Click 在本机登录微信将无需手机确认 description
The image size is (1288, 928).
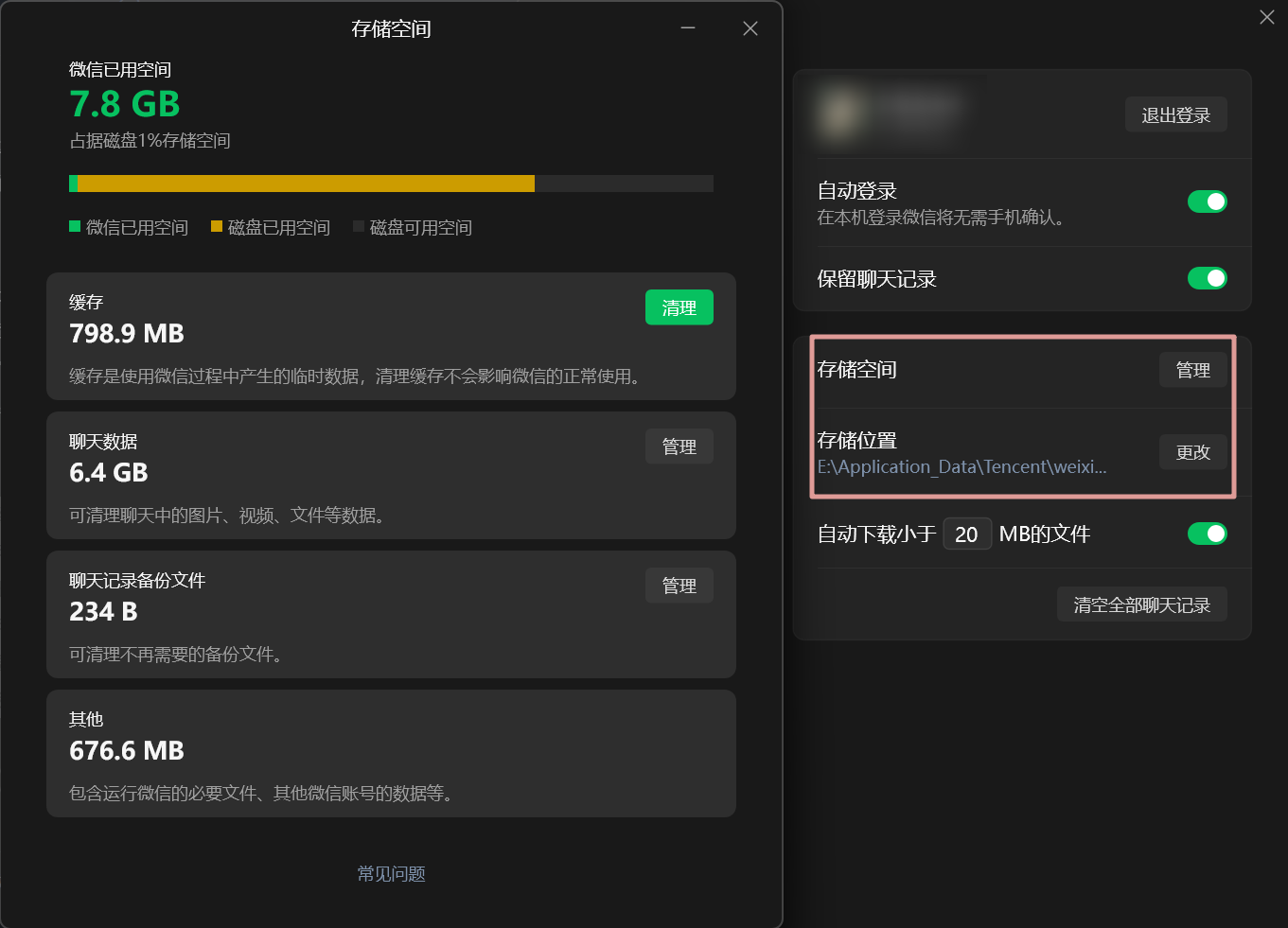(941, 218)
